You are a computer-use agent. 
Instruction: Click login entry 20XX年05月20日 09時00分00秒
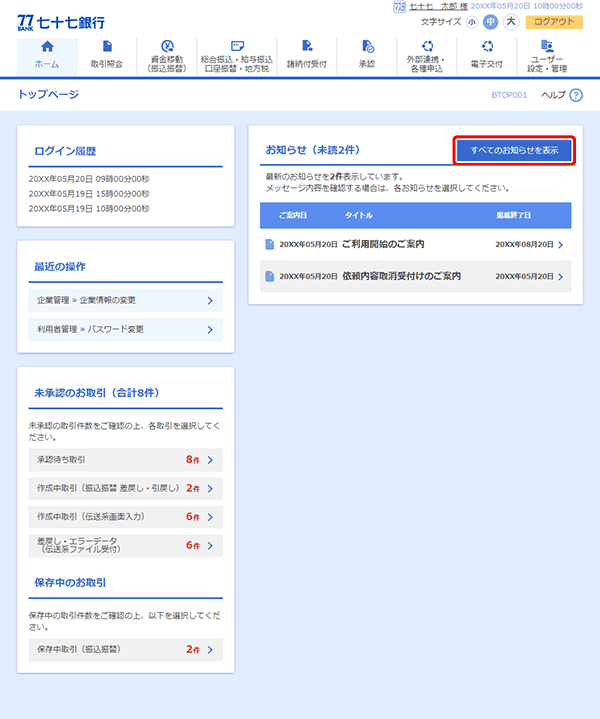89,179
